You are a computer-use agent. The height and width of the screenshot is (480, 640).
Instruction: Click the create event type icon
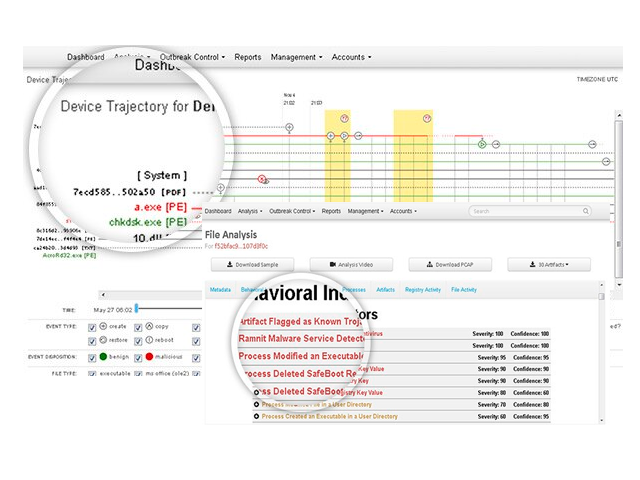[x=103, y=327]
